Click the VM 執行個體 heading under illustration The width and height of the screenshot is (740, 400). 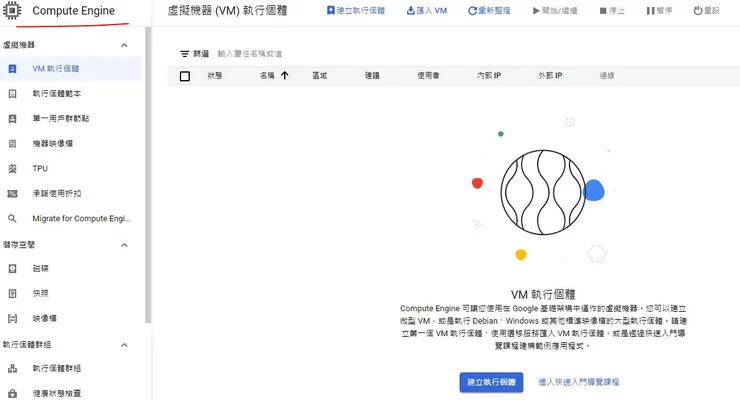click(x=543, y=295)
